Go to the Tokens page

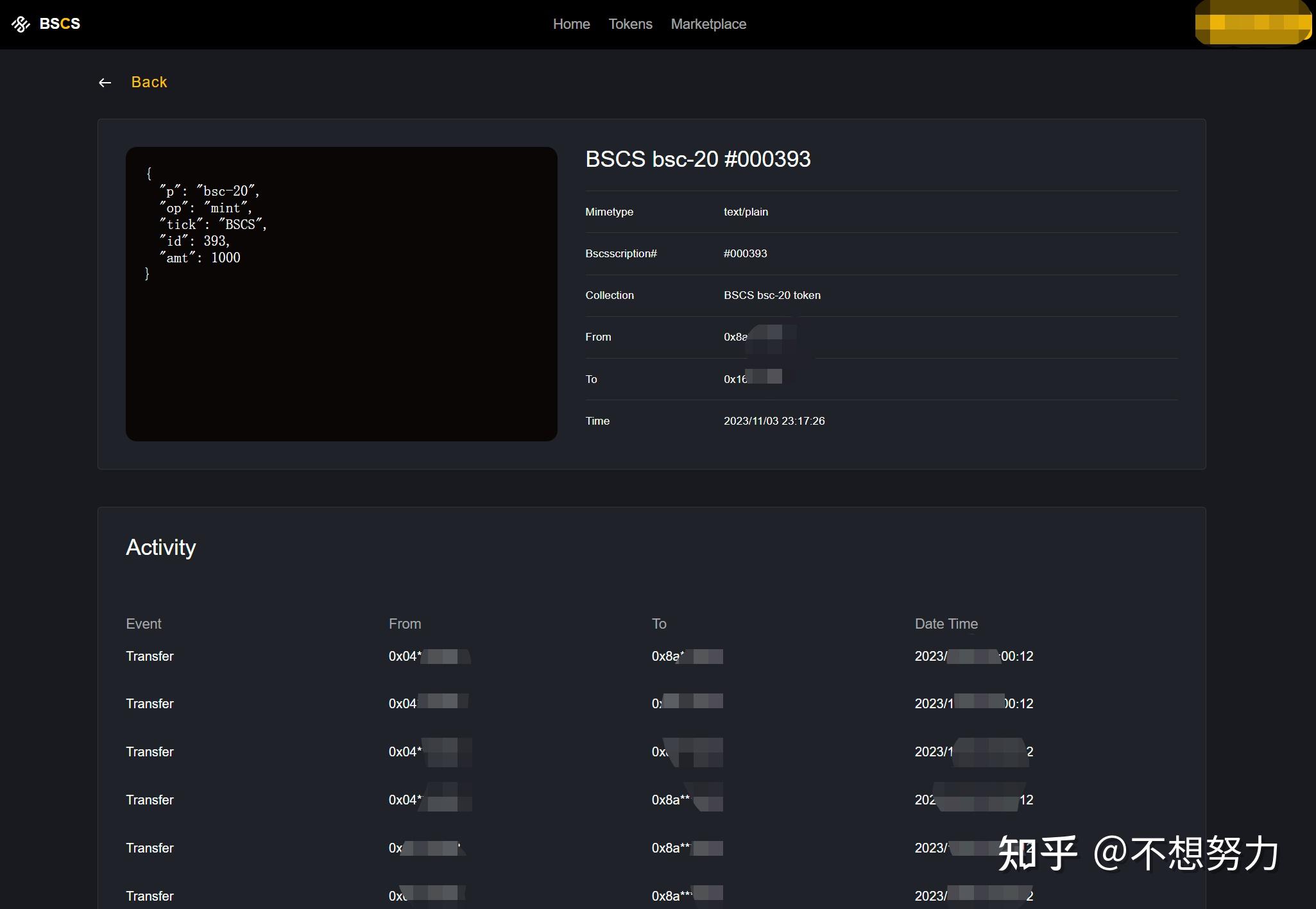point(630,24)
